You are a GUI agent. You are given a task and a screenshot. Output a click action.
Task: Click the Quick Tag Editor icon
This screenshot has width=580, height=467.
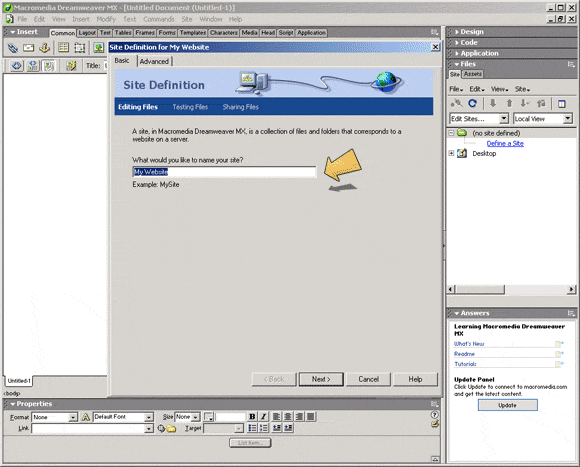pyautogui.click(x=435, y=424)
